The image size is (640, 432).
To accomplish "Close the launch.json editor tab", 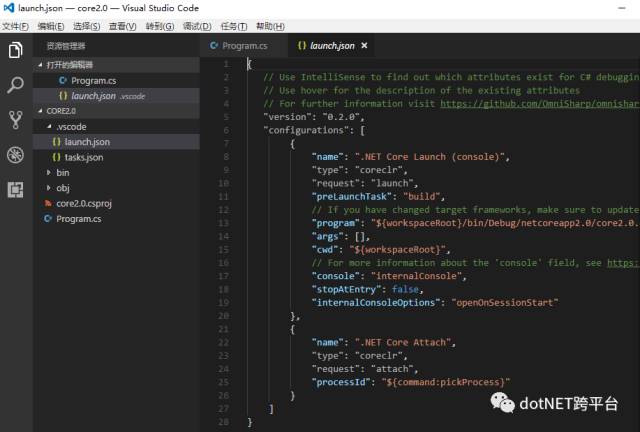I will point(364,45).
